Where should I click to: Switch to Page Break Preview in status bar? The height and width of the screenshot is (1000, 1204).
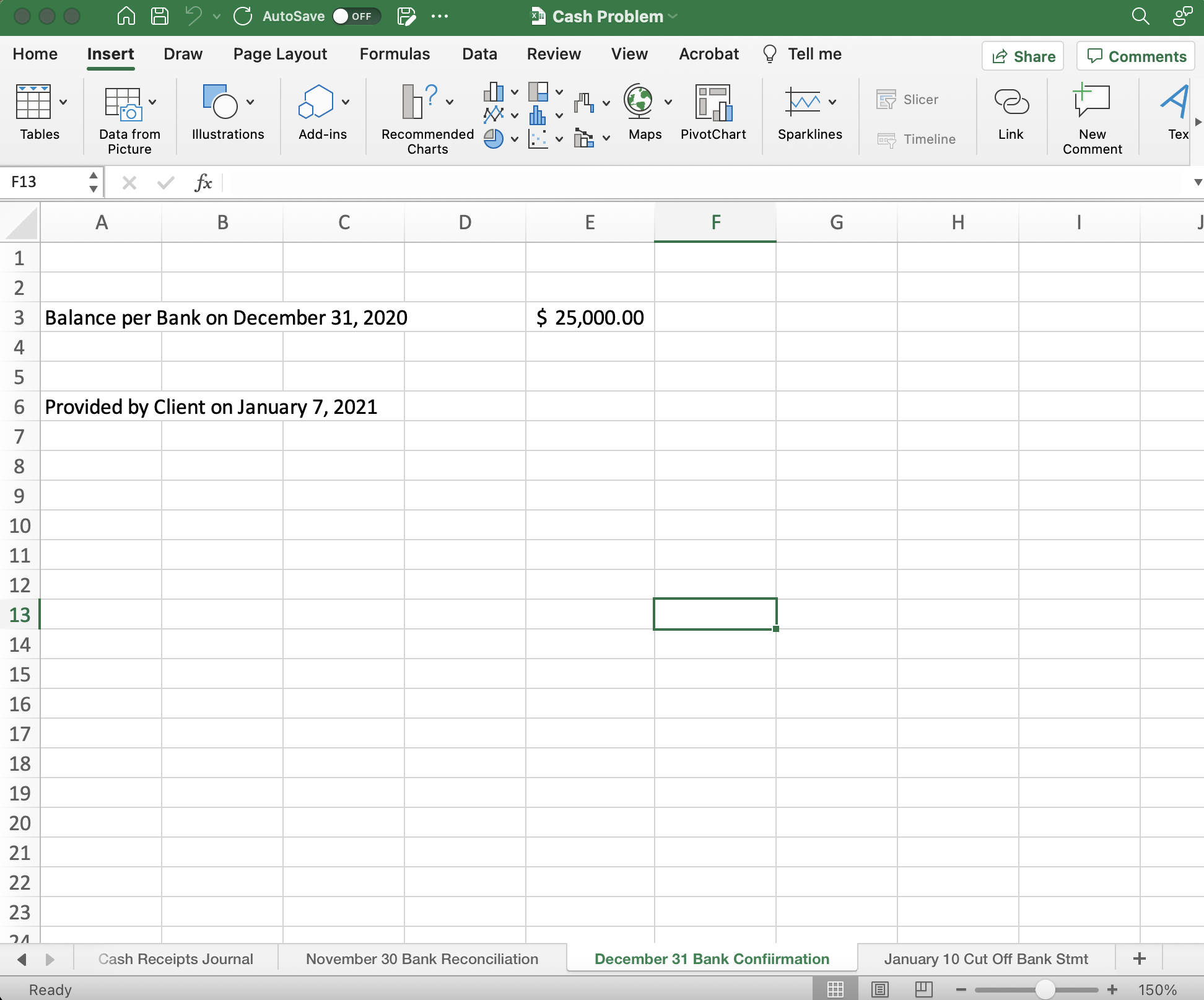point(923,989)
